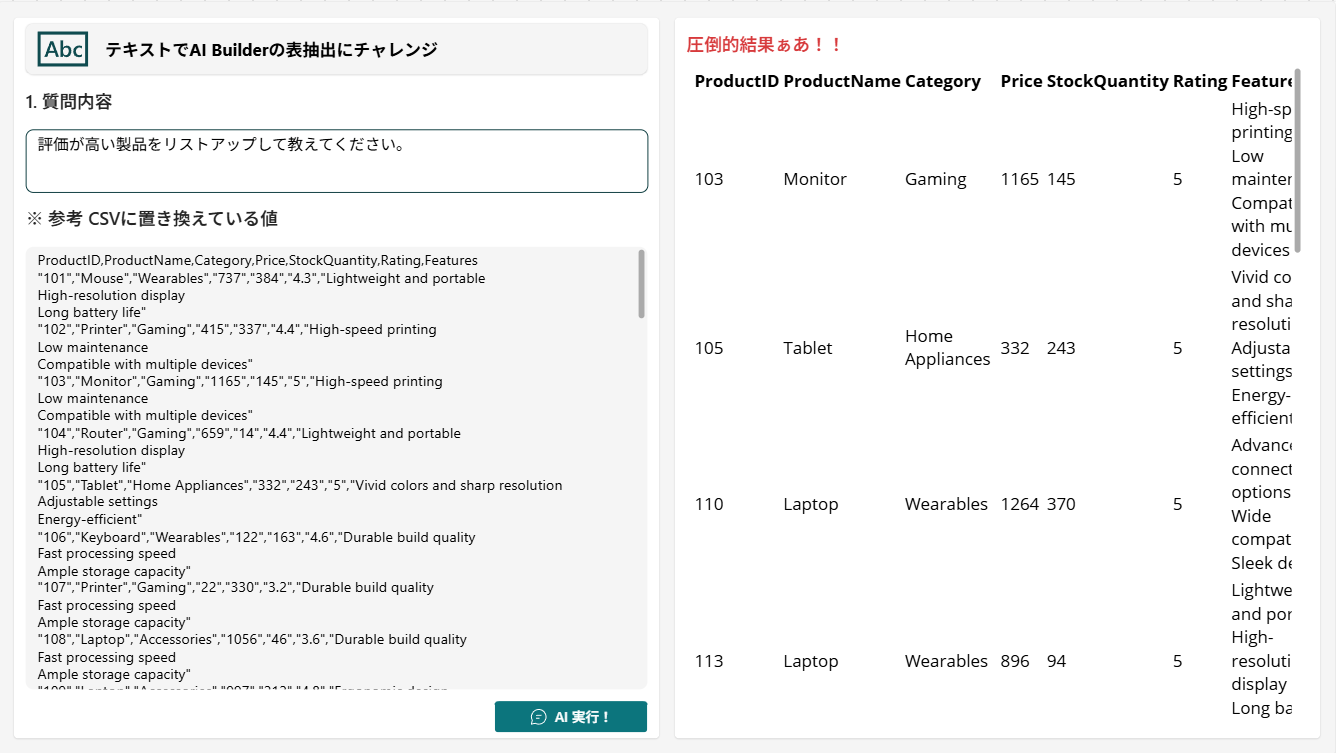Screen dimensions: 1336x753
Task: Click the StockQuantity column header
Action: pos(1108,81)
